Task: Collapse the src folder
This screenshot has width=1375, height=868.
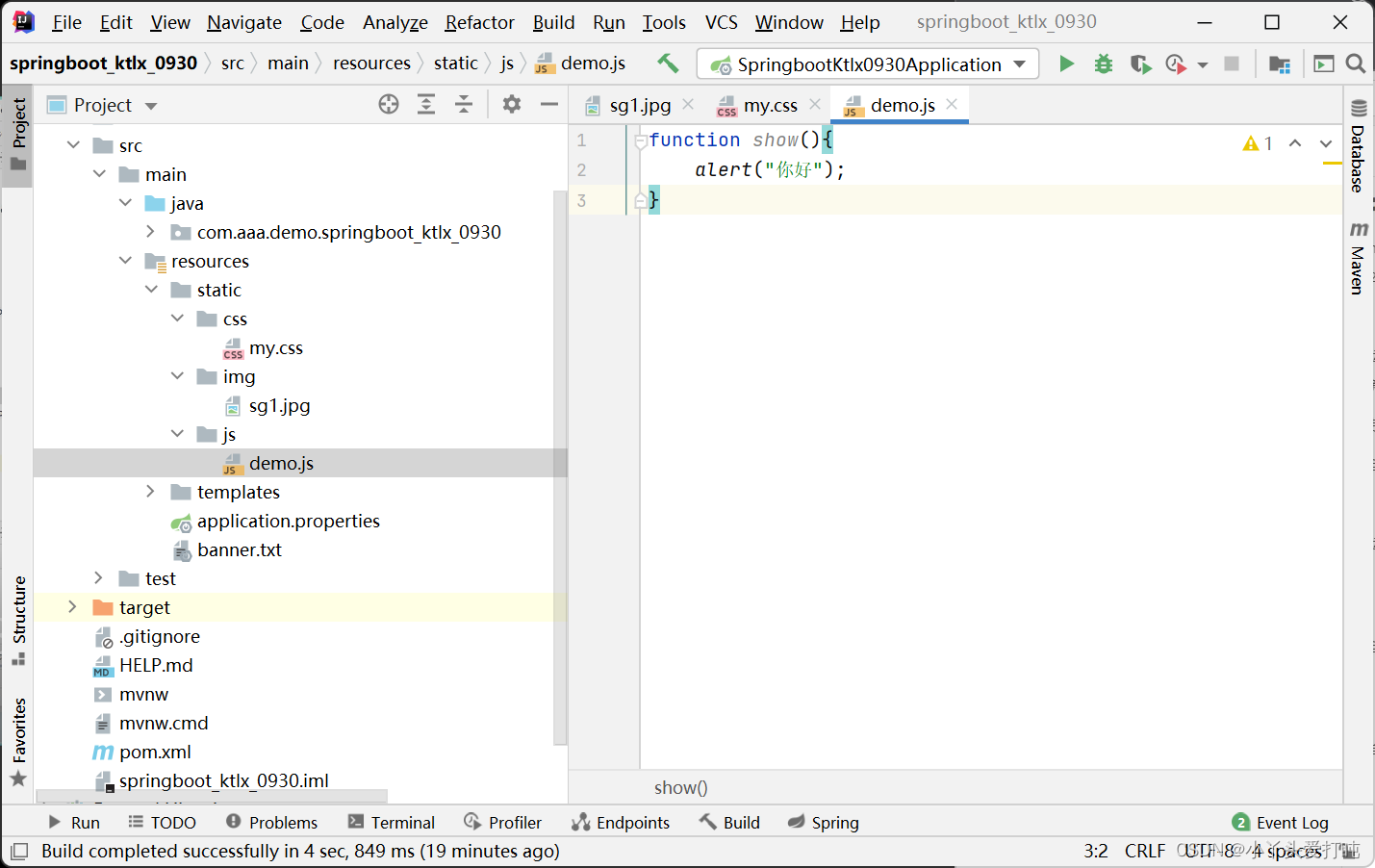Action: pyautogui.click(x=73, y=145)
